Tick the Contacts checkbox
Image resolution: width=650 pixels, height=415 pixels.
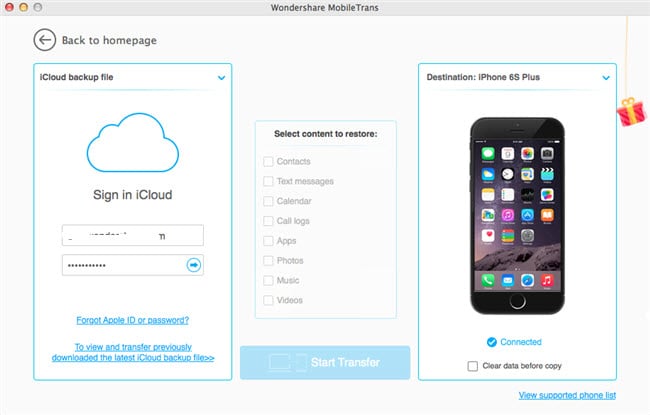[x=268, y=161]
